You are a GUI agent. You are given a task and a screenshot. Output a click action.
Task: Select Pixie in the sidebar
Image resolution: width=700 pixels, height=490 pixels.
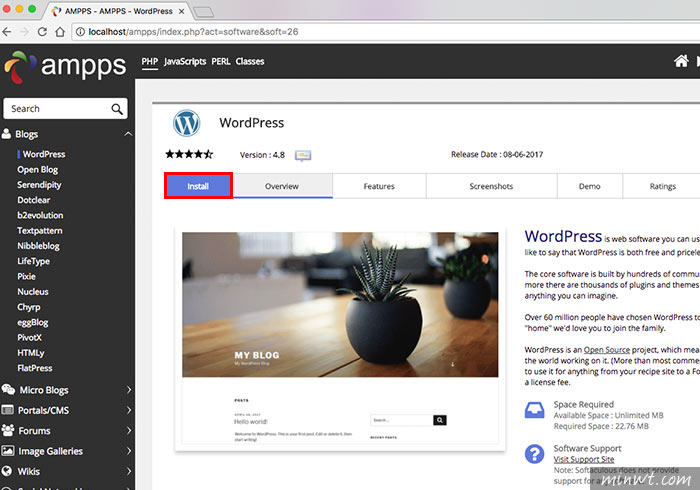(x=26, y=276)
